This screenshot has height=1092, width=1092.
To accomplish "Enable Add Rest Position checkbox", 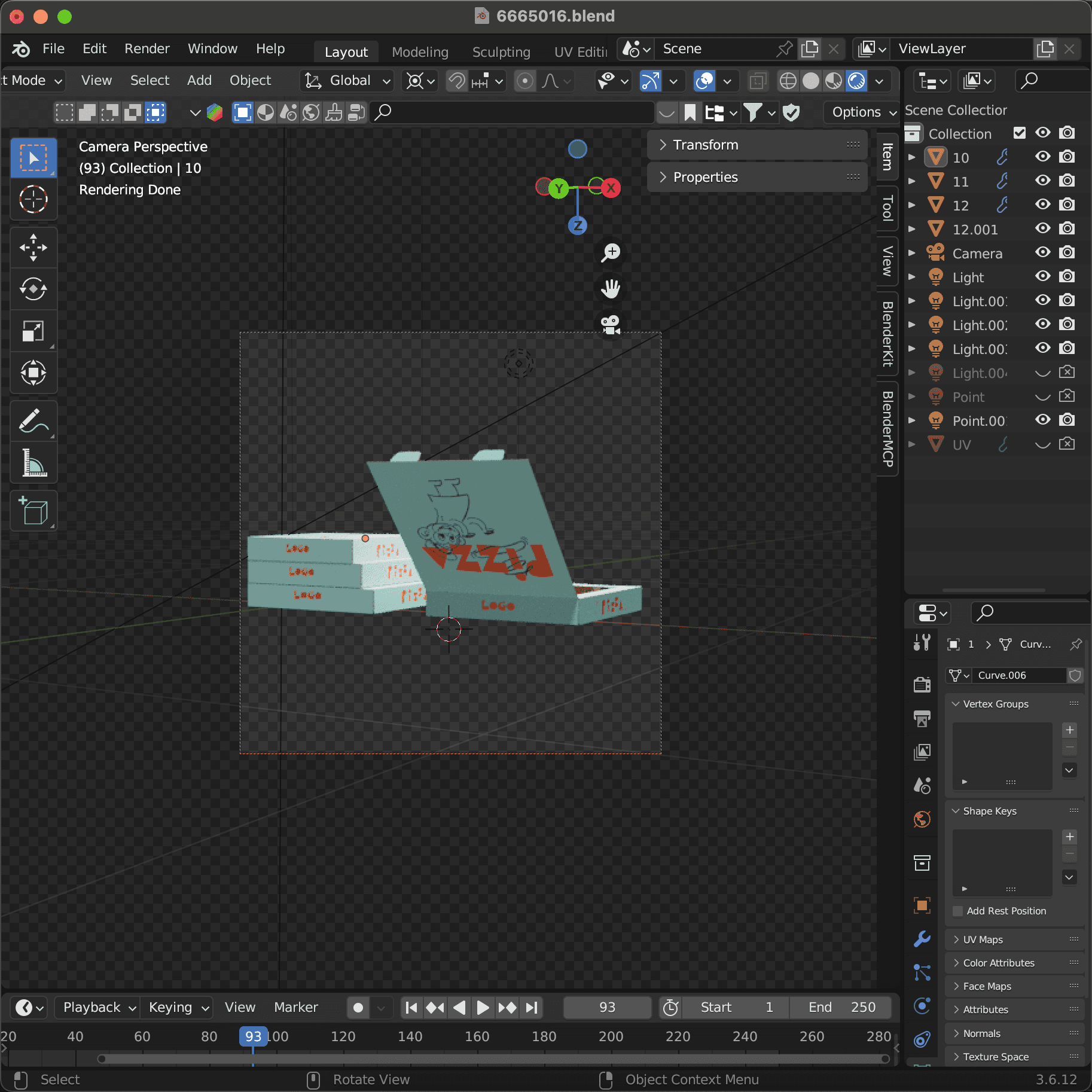I will [958, 911].
